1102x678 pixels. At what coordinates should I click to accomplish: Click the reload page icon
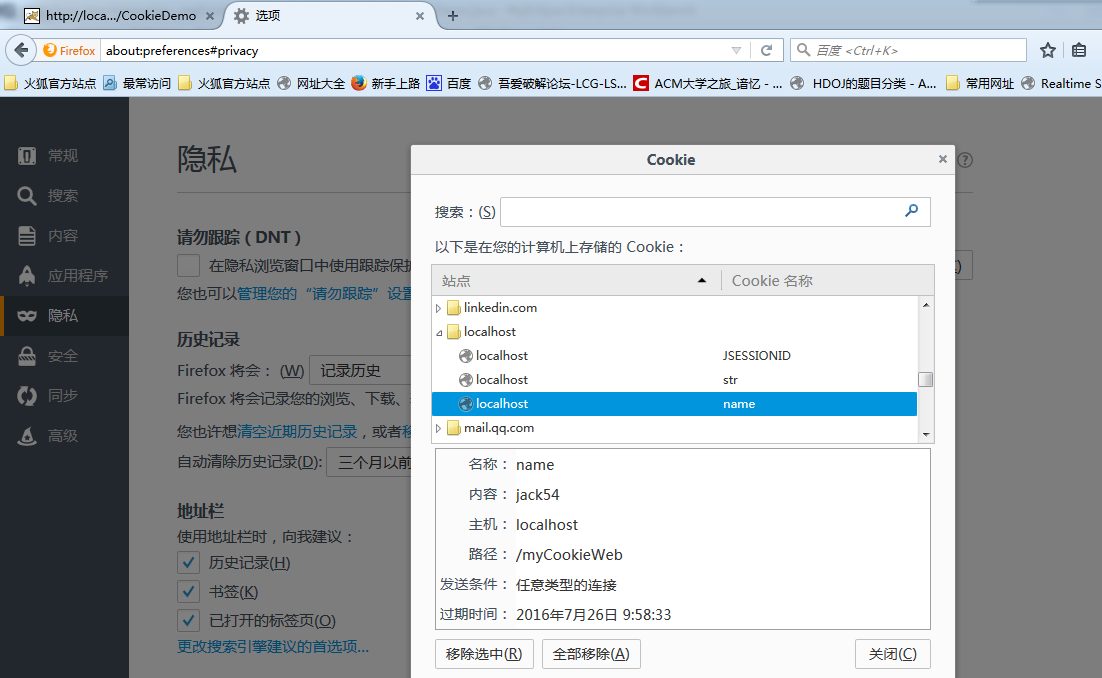[766, 51]
